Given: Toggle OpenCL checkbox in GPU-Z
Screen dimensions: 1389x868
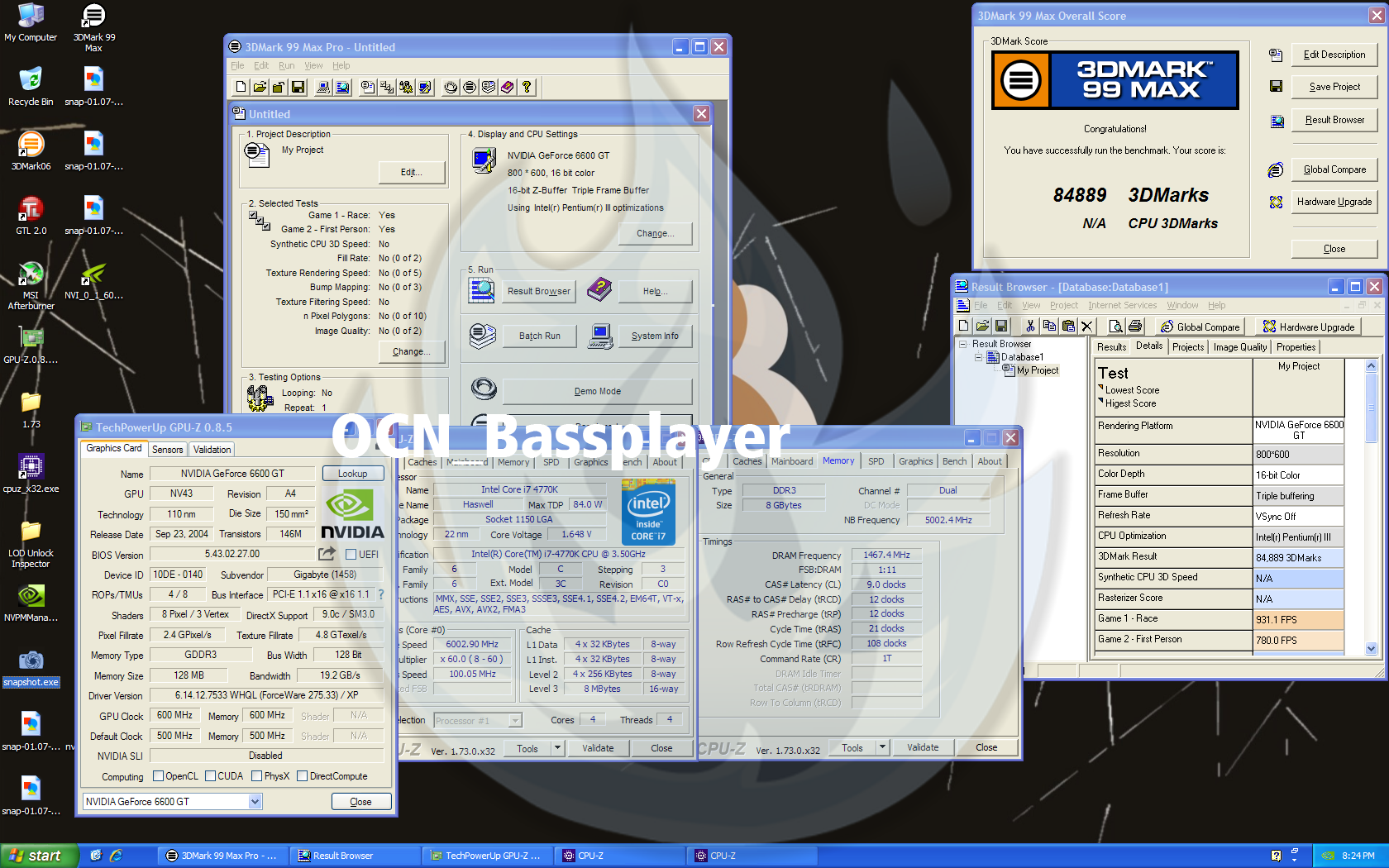Looking at the screenshot, I should [x=159, y=776].
